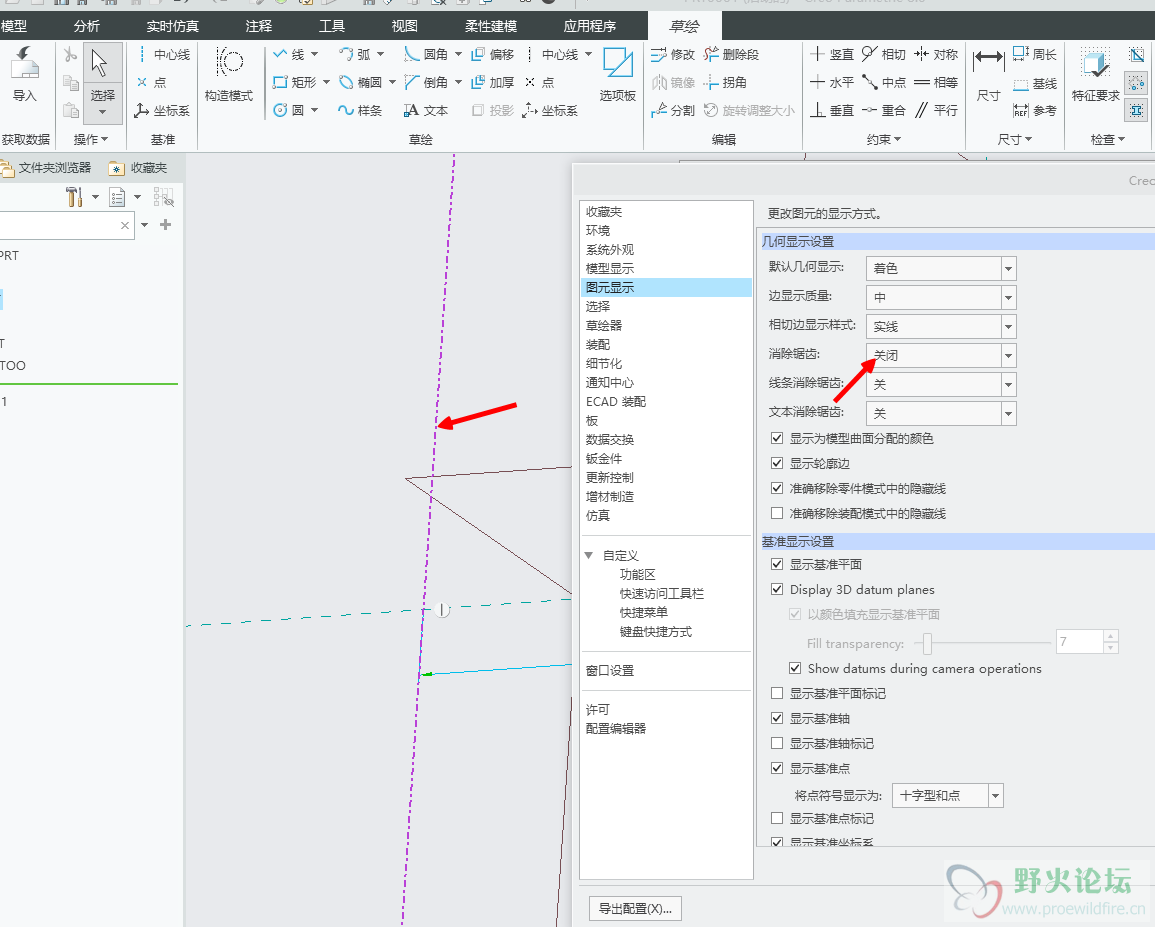This screenshot has height=927, width=1155.
Task: Switch to 实时仿真 ribbon tab
Action: click(x=172, y=26)
